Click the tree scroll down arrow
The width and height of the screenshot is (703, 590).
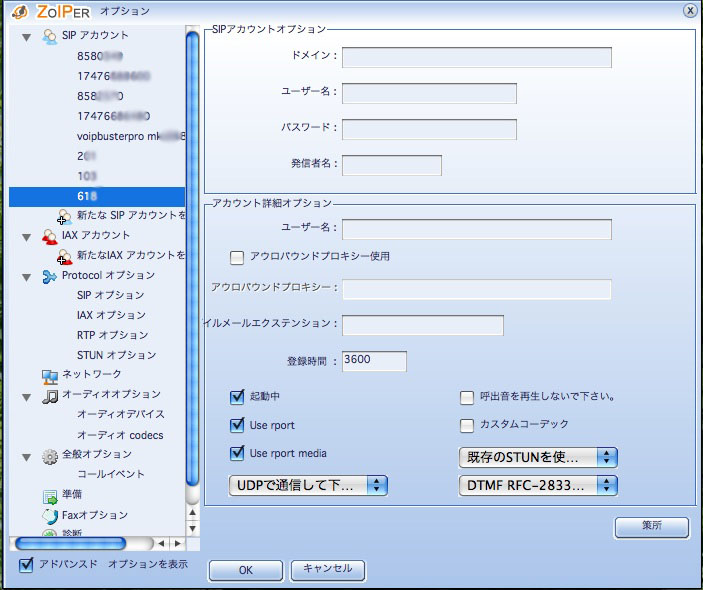click(x=192, y=529)
